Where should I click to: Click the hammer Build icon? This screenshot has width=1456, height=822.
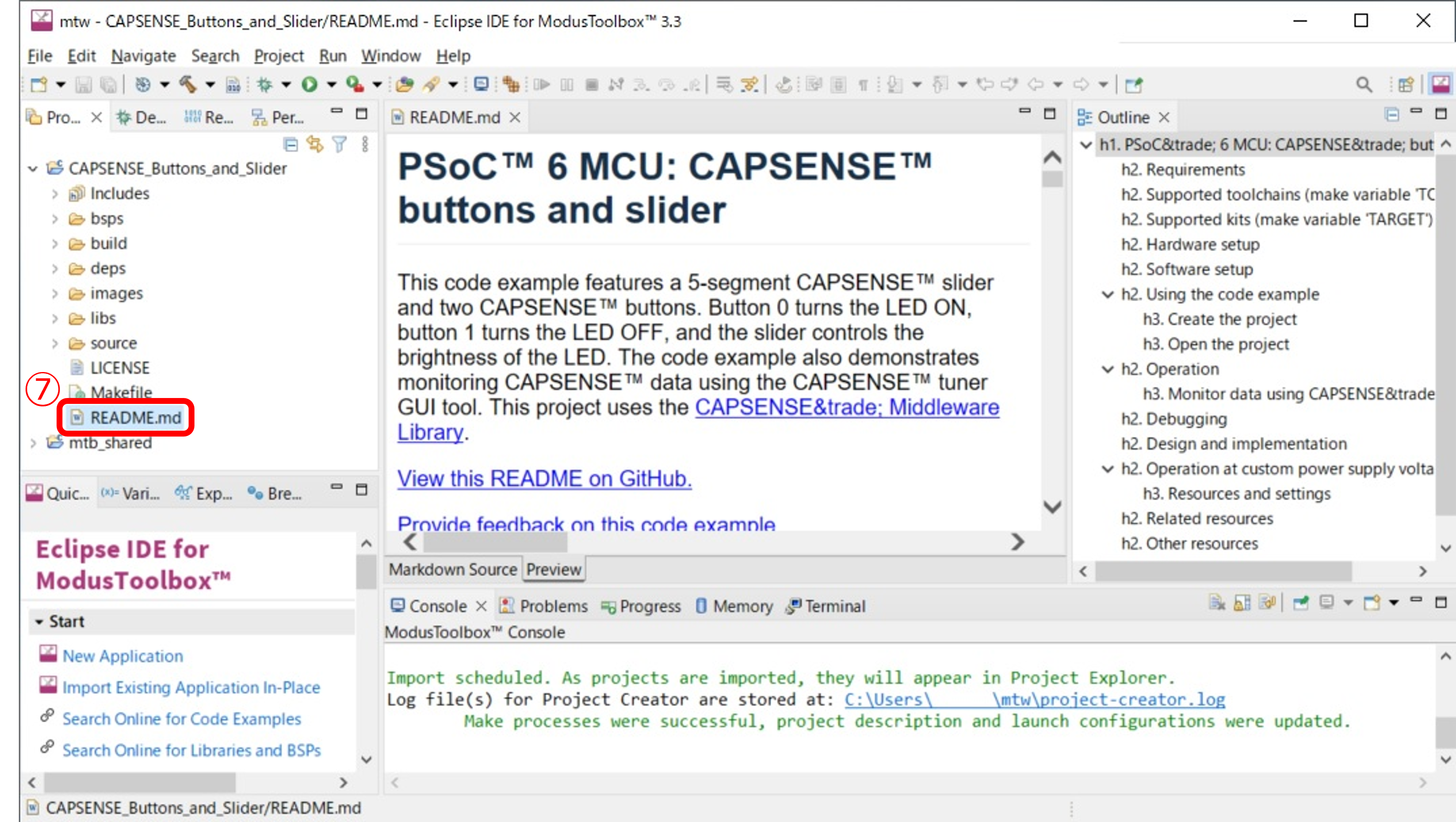pos(188,85)
